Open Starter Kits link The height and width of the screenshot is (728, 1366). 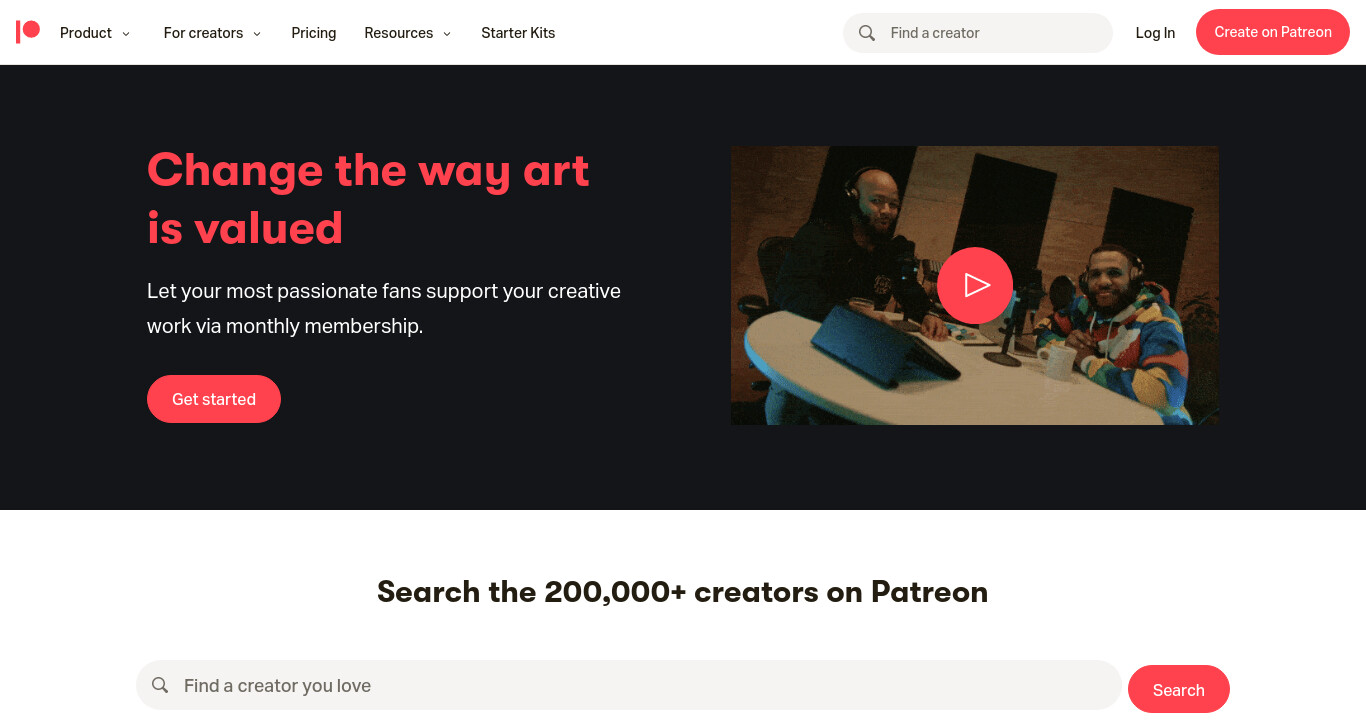pos(518,33)
